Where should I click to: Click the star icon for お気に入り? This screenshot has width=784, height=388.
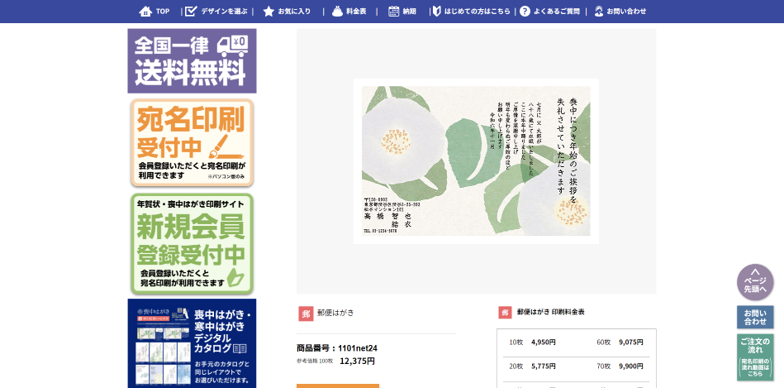point(268,11)
